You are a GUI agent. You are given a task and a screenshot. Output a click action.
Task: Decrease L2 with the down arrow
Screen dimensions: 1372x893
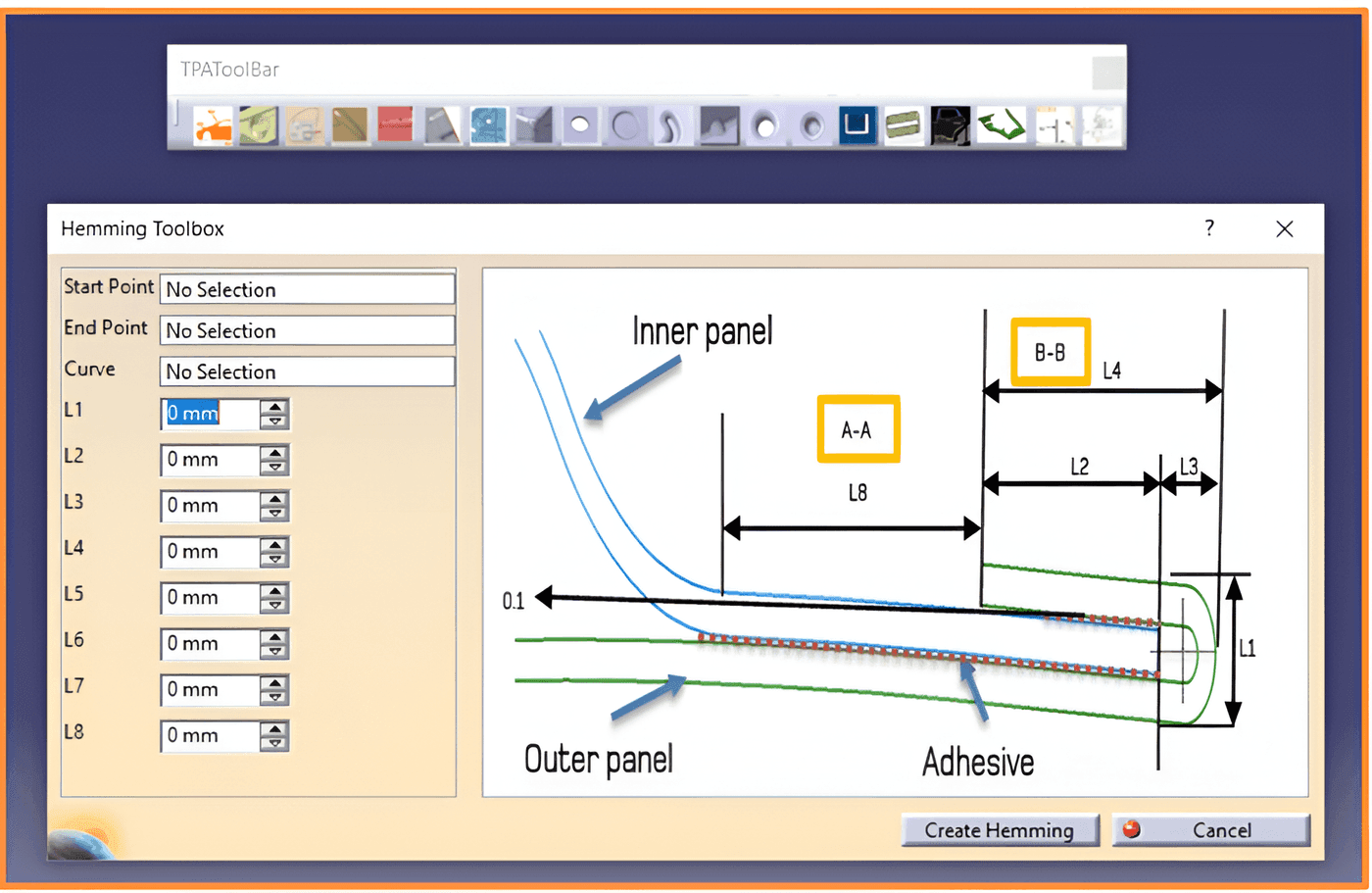[275, 468]
